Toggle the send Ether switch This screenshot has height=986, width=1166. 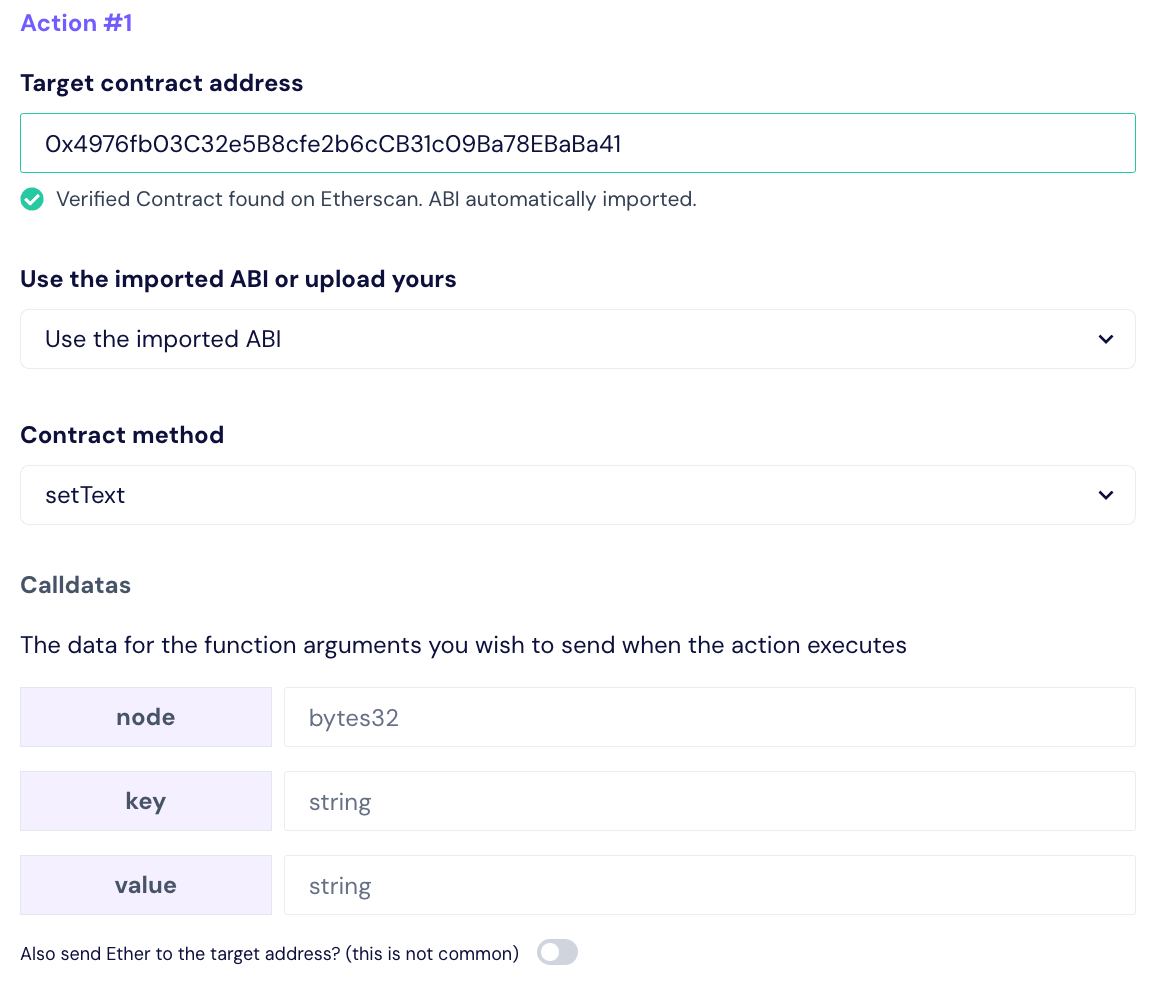pos(557,953)
